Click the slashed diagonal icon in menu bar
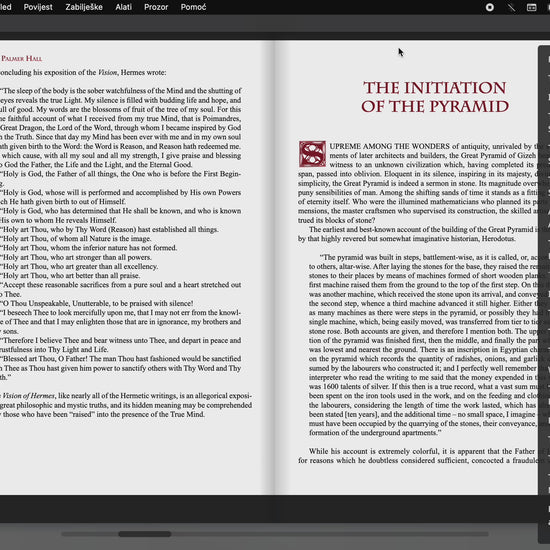Viewport: 550px width, 550px height. tap(511, 7)
